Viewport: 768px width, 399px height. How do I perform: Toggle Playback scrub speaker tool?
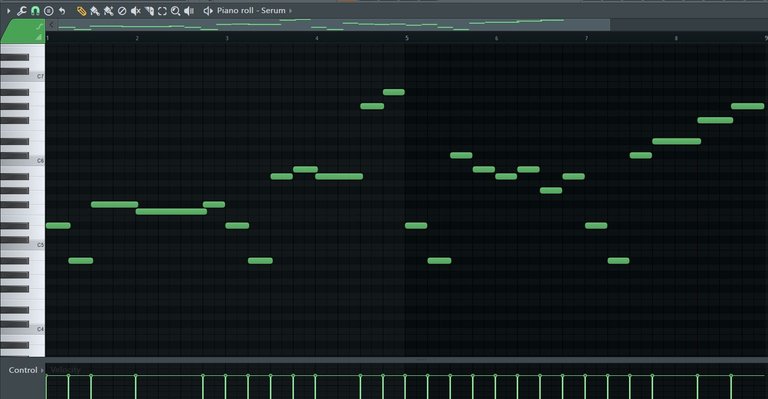coord(189,10)
